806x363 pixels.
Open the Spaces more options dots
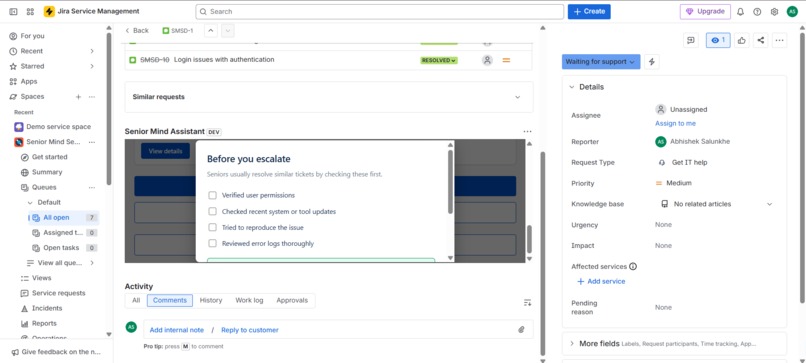(92, 97)
